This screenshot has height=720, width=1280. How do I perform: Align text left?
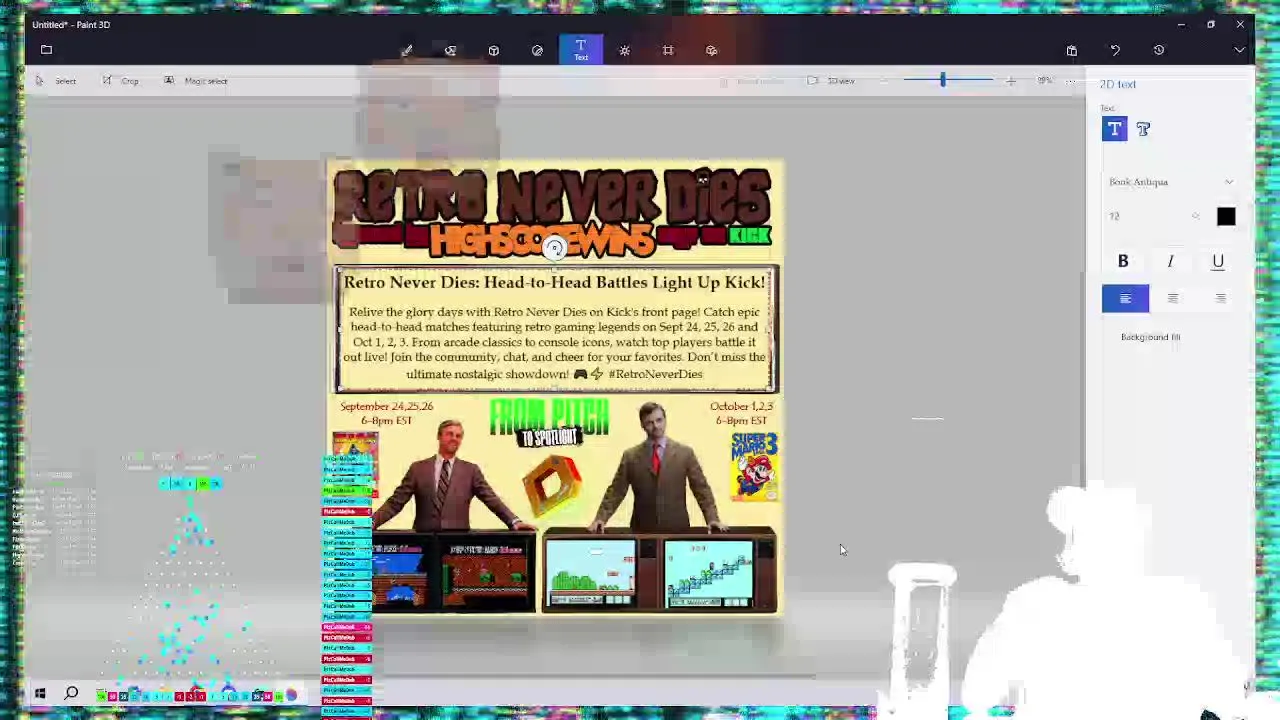[x=1125, y=299]
